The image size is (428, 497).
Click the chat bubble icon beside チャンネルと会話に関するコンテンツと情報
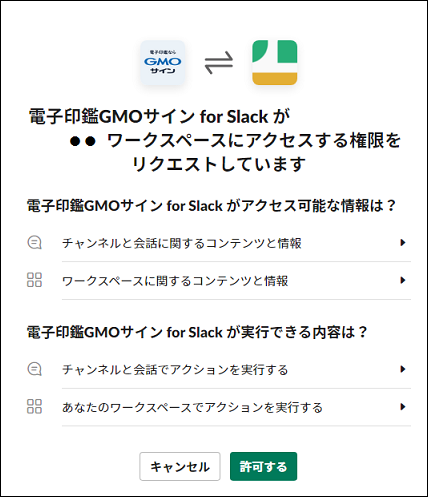tap(34, 243)
